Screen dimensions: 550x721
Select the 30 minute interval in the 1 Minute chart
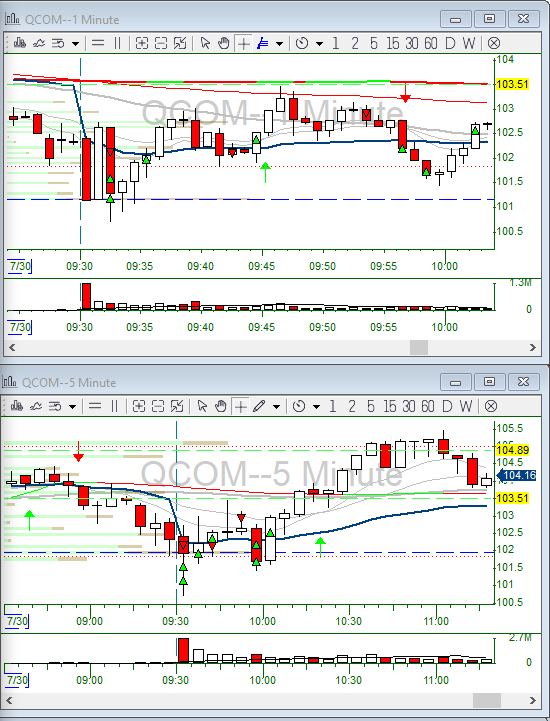412,43
